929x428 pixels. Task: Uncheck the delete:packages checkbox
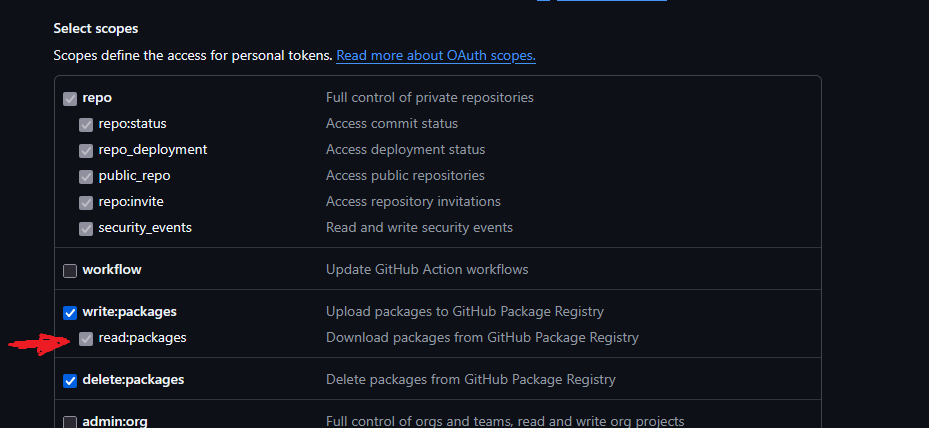70,380
